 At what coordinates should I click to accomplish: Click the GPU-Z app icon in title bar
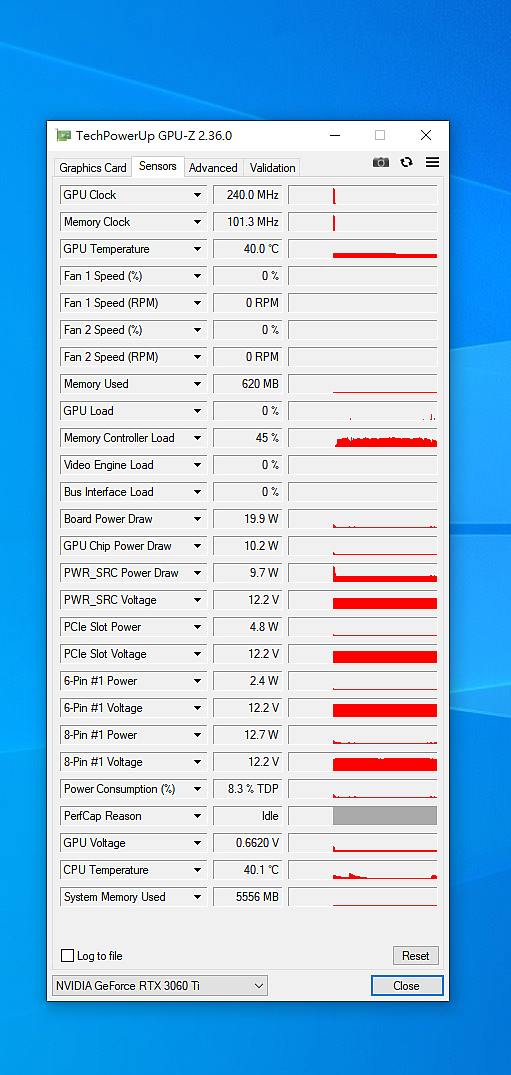tap(63, 135)
